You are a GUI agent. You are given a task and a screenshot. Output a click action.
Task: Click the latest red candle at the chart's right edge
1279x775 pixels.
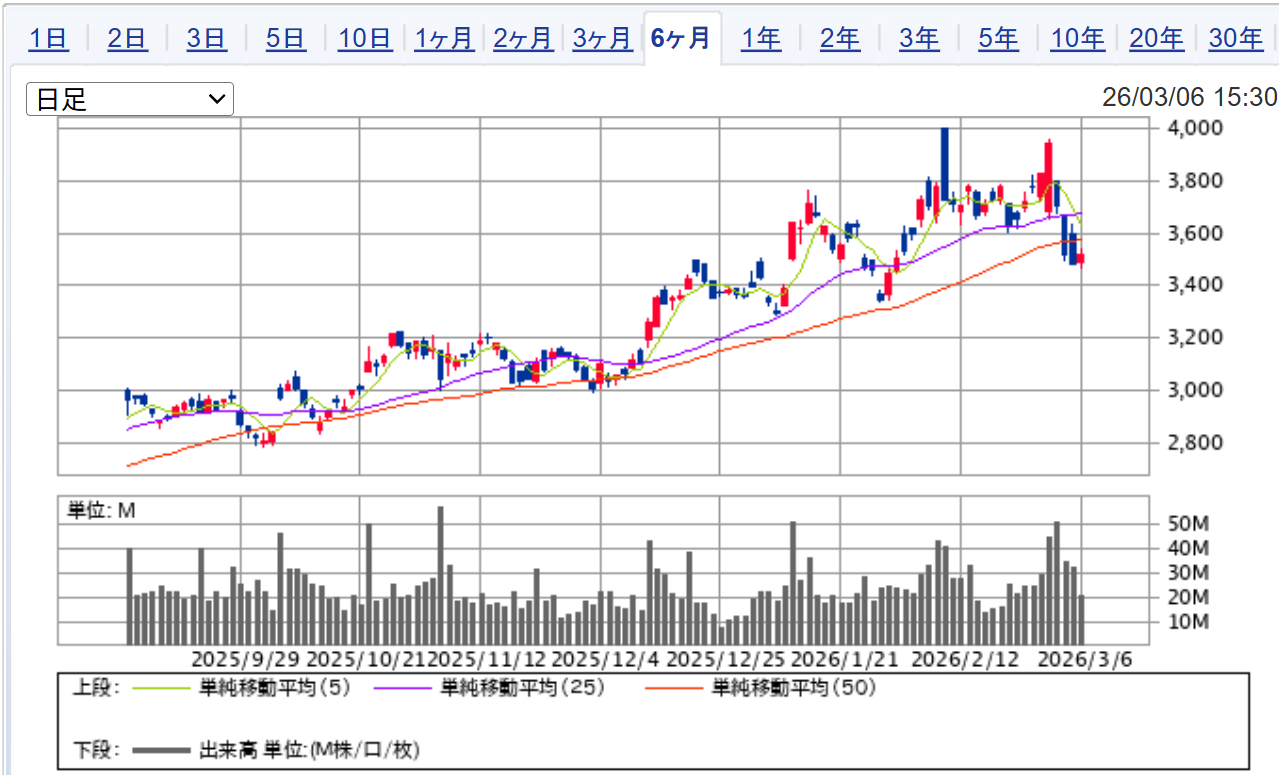click(1080, 260)
